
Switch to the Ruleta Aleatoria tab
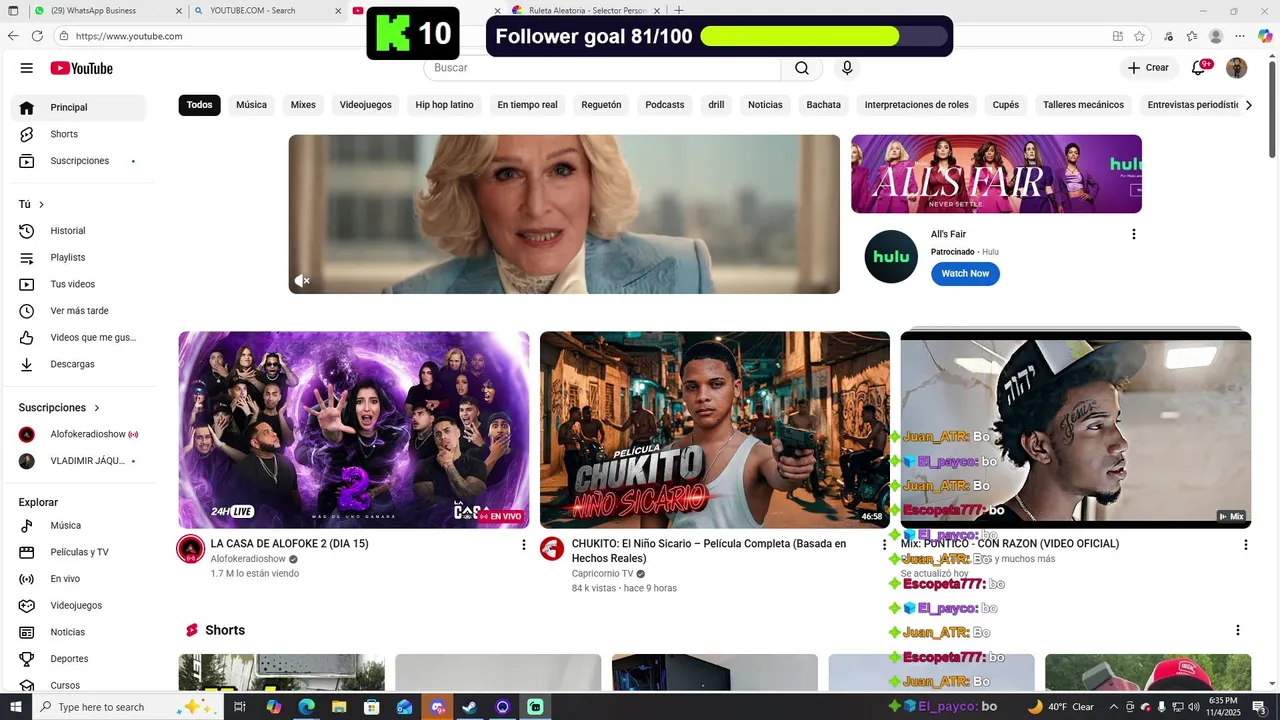(x=586, y=10)
